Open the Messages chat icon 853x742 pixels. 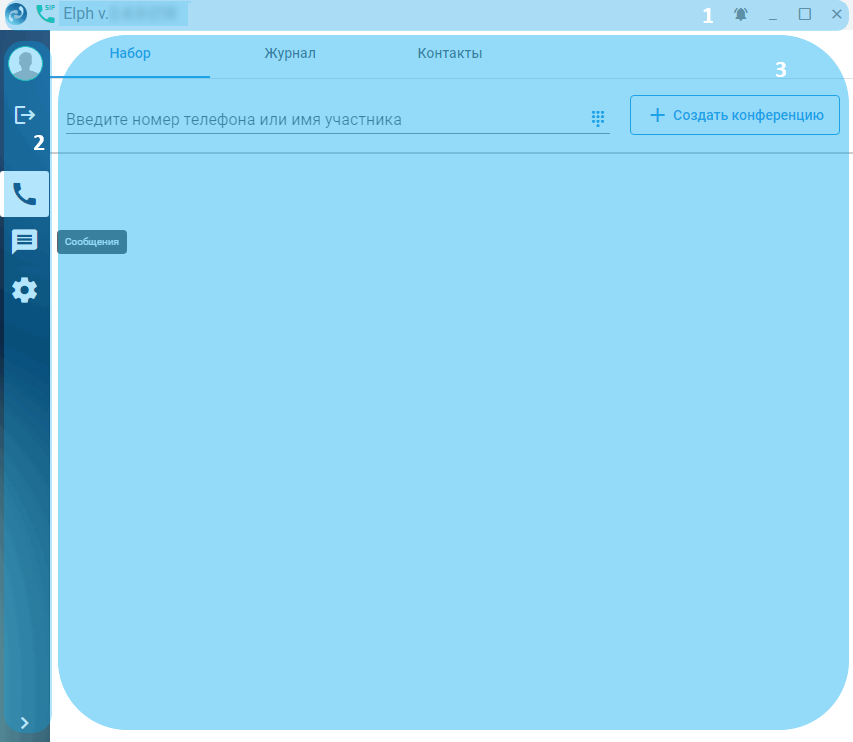[24, 242]
